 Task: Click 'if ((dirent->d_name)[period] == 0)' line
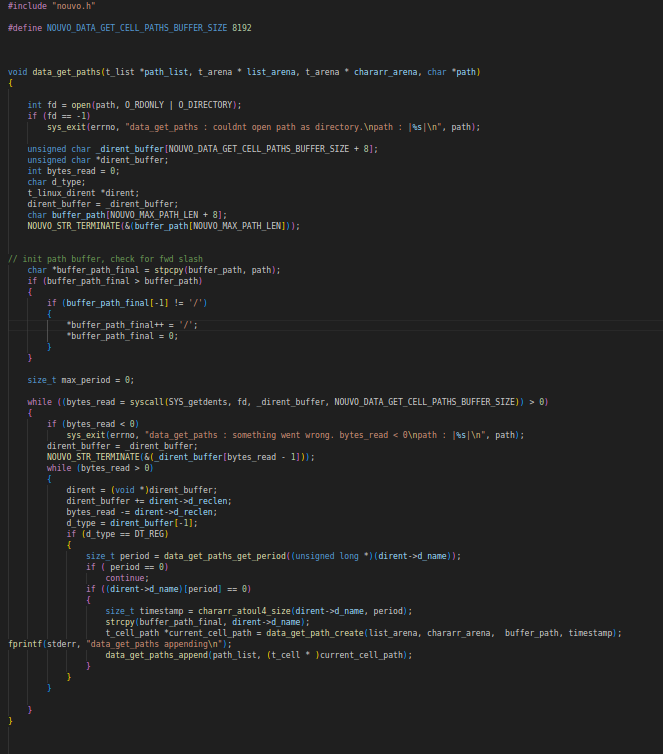168,589
